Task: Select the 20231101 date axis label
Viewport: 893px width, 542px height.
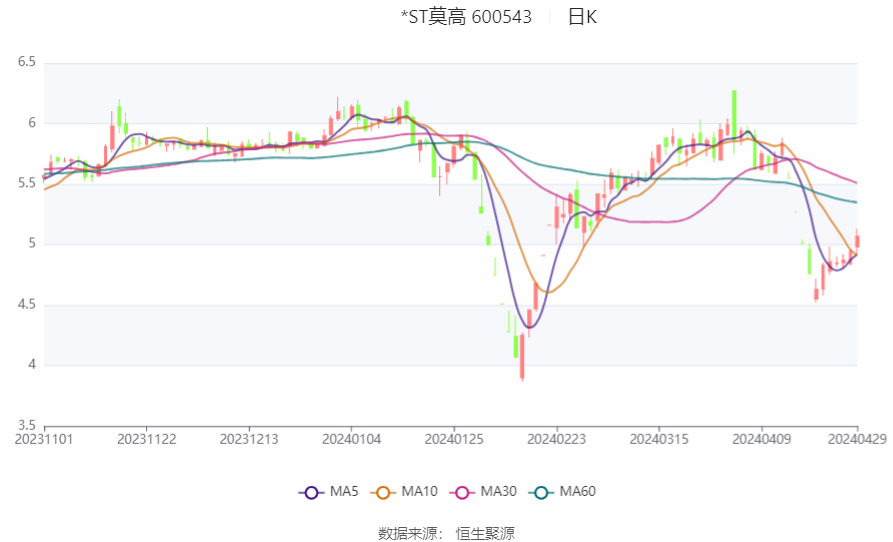Action: (44, 440)
